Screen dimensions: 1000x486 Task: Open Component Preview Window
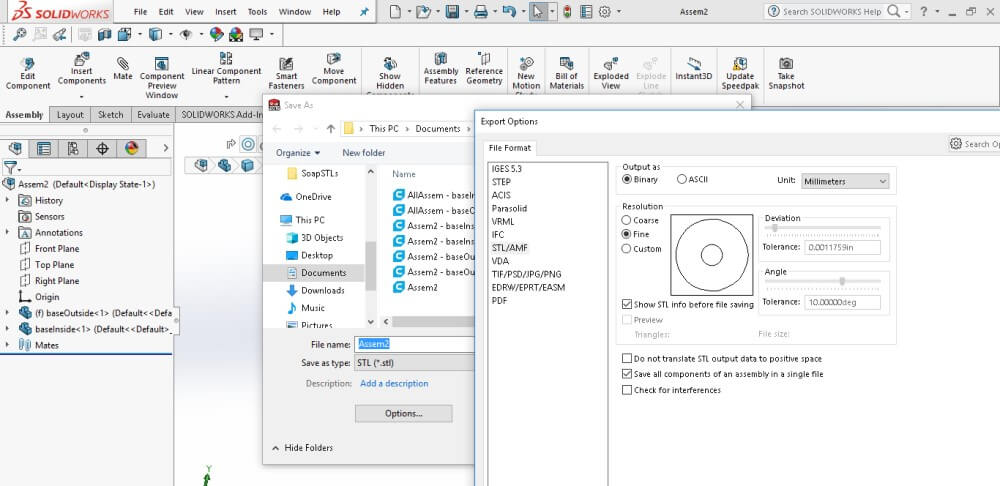pyautogui.click(x=161, y=78)
